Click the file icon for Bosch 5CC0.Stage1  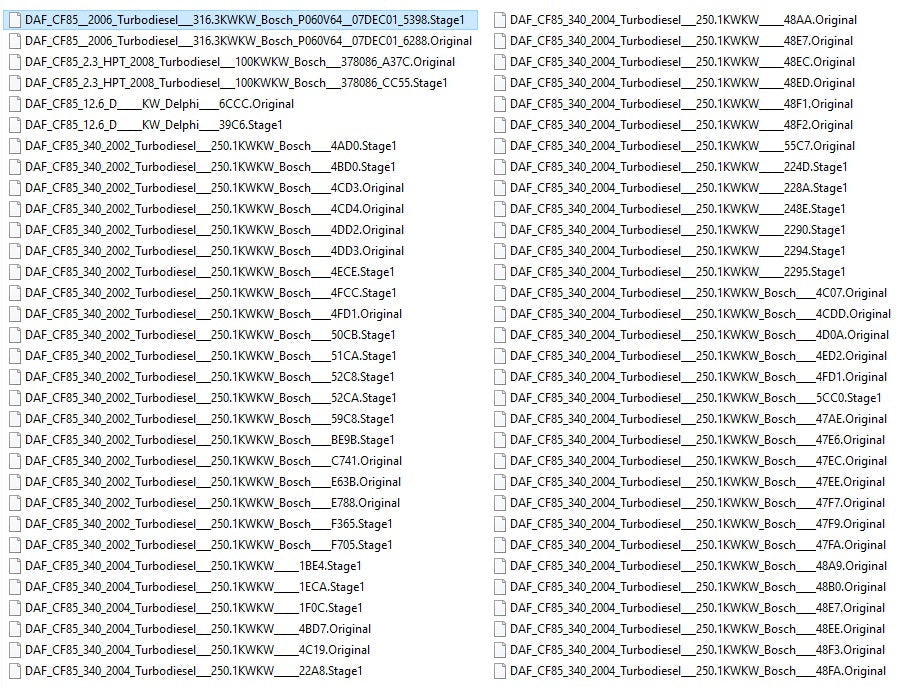pyautogui.click(x=498, y=398)
